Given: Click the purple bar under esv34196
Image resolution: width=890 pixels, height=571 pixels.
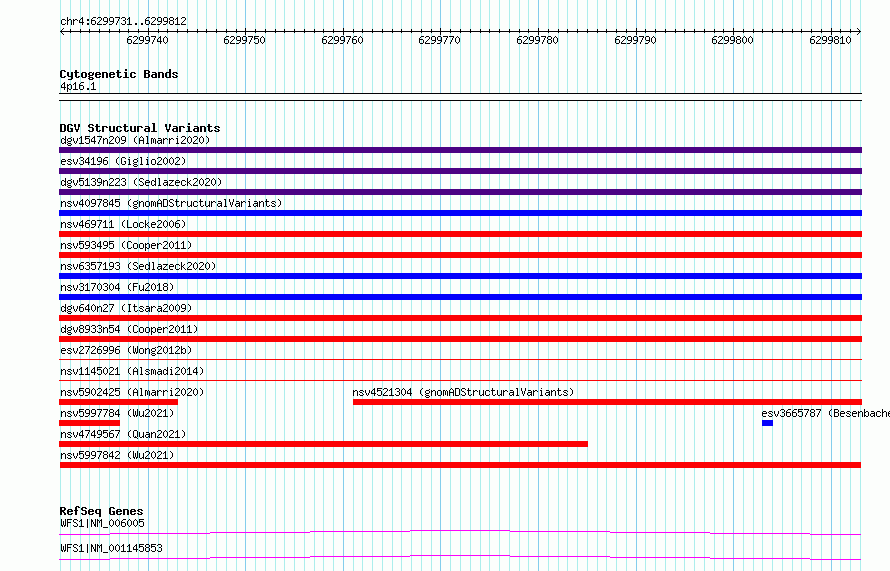Looking at the screenshot, I should [460, 171].
